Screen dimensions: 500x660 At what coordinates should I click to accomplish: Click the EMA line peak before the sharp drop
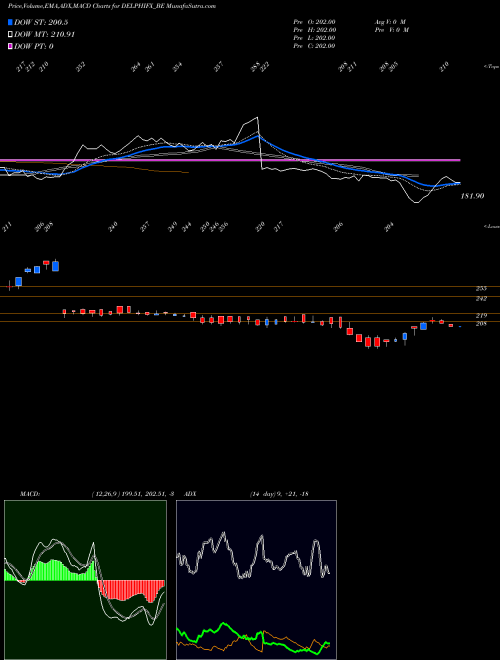coord(256,119)
